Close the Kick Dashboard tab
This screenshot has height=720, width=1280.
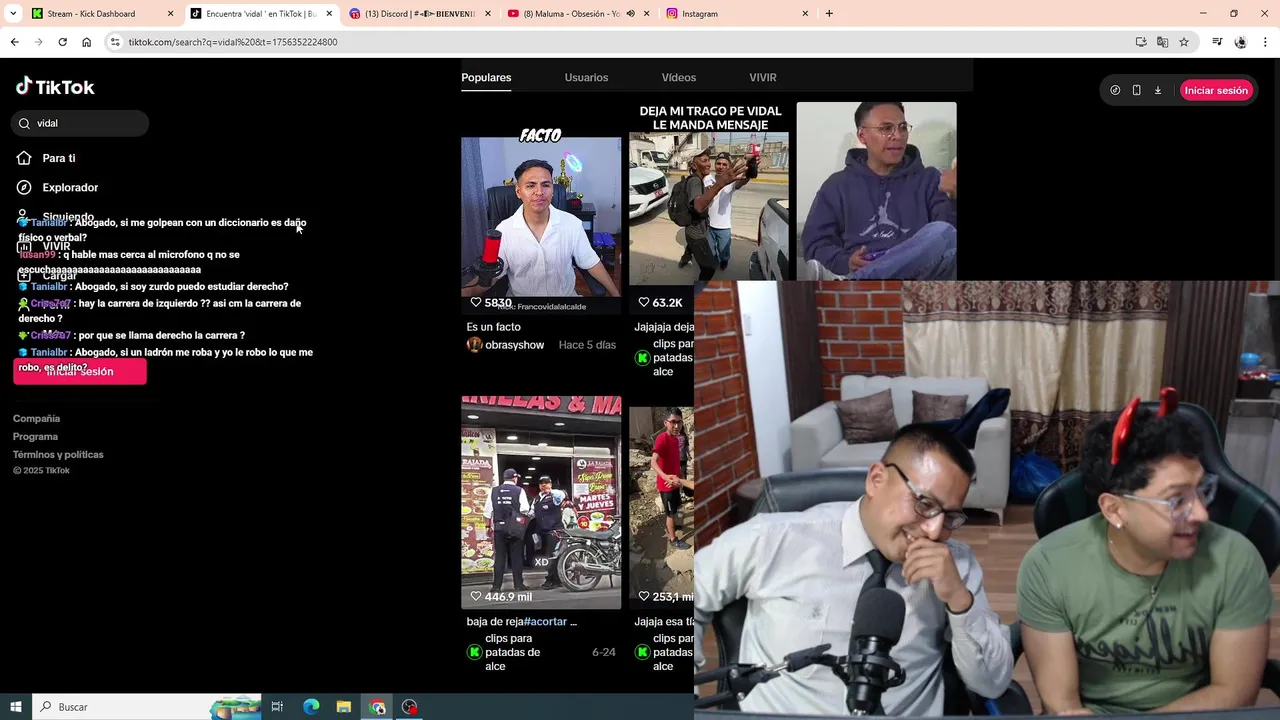click(x=170, y=14)
